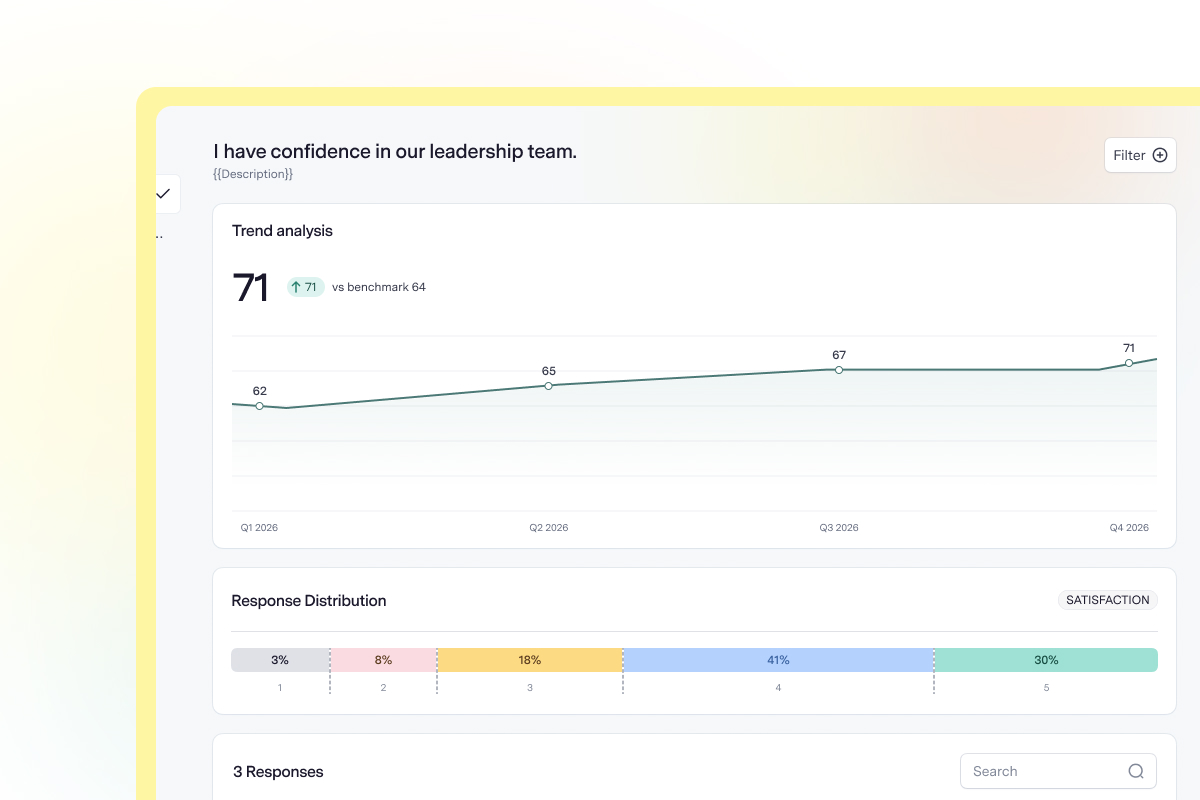Click the SATISFACTION tag
Viewport: 1200px width, 800px height.
click(1108, 600)
